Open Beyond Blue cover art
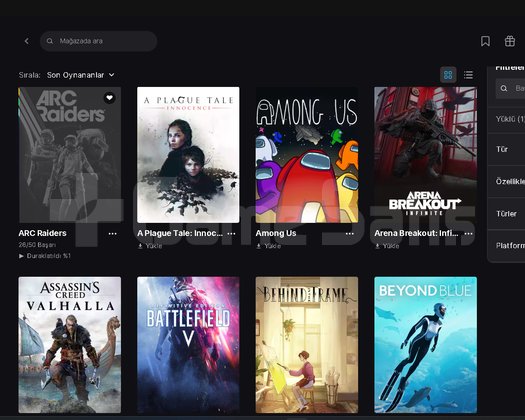Image resolution: width=525 pixels, height=420 pixels. point(426,345)
